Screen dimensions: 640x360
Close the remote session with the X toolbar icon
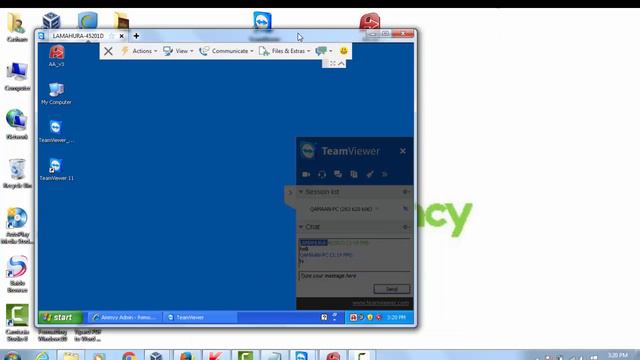108,51
